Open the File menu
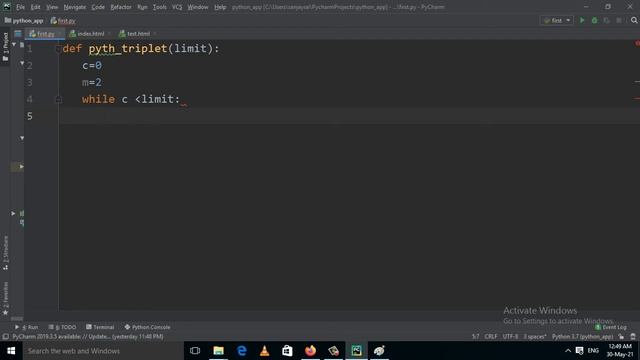Viewport: 640px width, 360px height. (20, 7)
